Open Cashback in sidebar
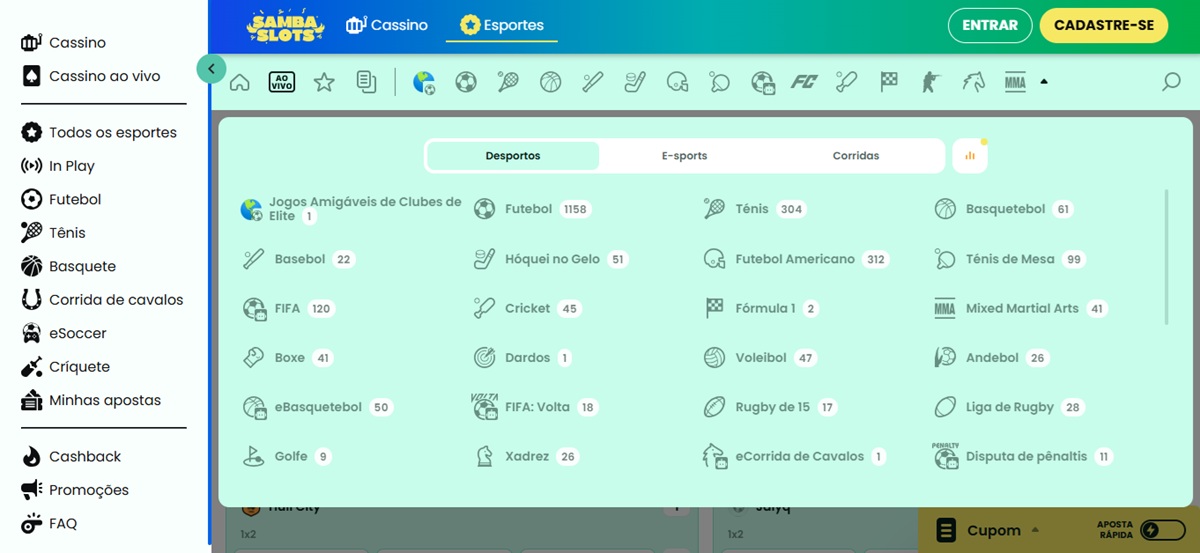The height and width of the screenshot is (553, 1200). point(70,456)
